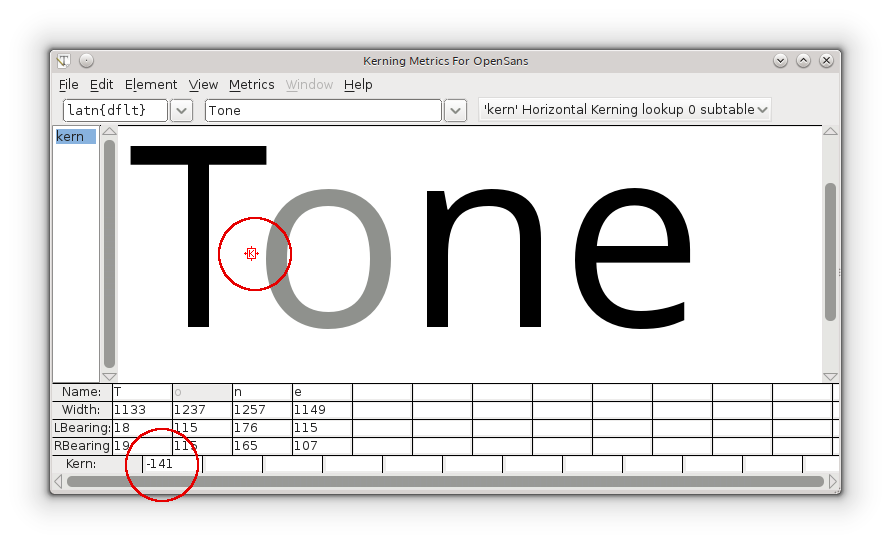Click the bottom horizontal scrollbar track

click(445, 482)
